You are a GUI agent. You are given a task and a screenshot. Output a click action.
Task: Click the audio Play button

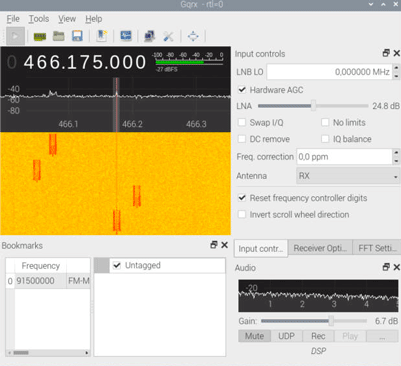pyautogui.click(x=350, y=336)
